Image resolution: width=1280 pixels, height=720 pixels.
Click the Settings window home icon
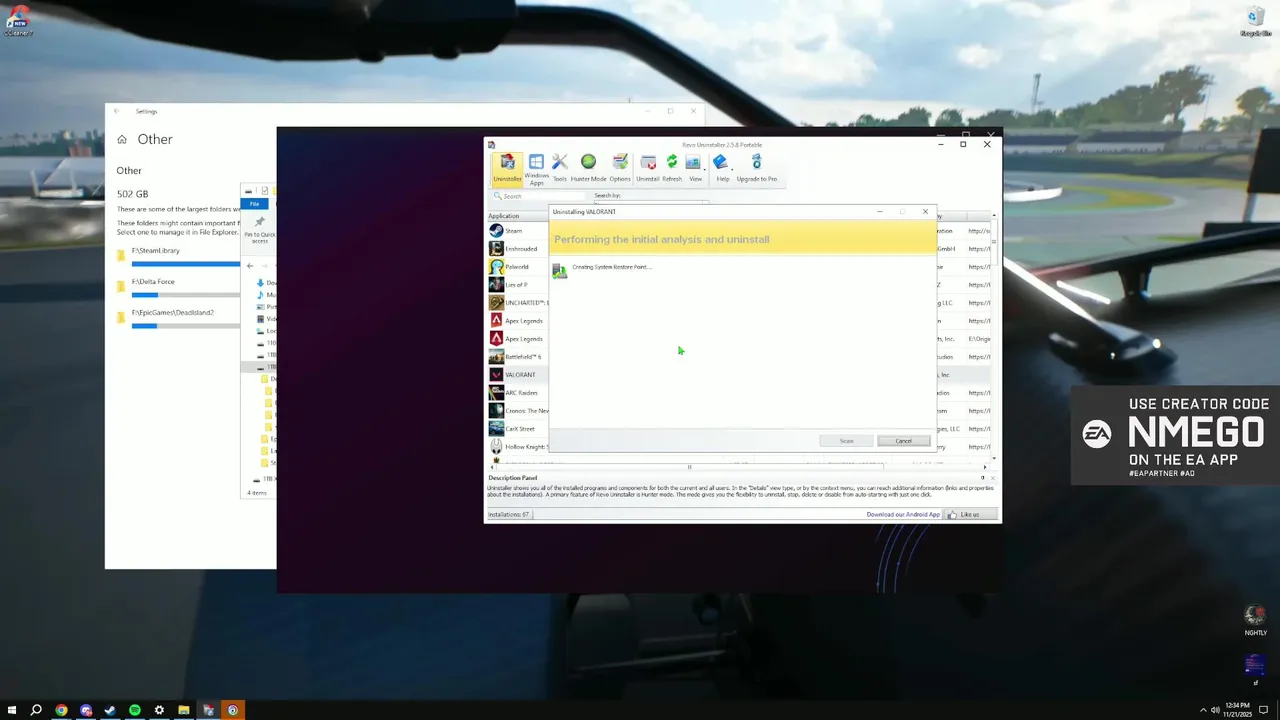point(122,140)
